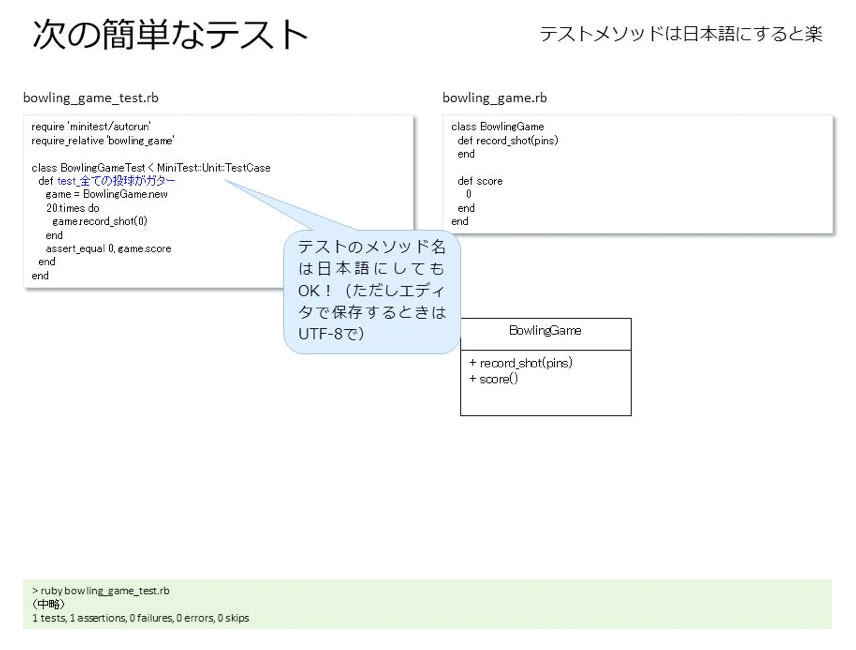856x650 pixels.
Task: Click the BowlingGame class name in the UML box
Action: click(545, 330)
